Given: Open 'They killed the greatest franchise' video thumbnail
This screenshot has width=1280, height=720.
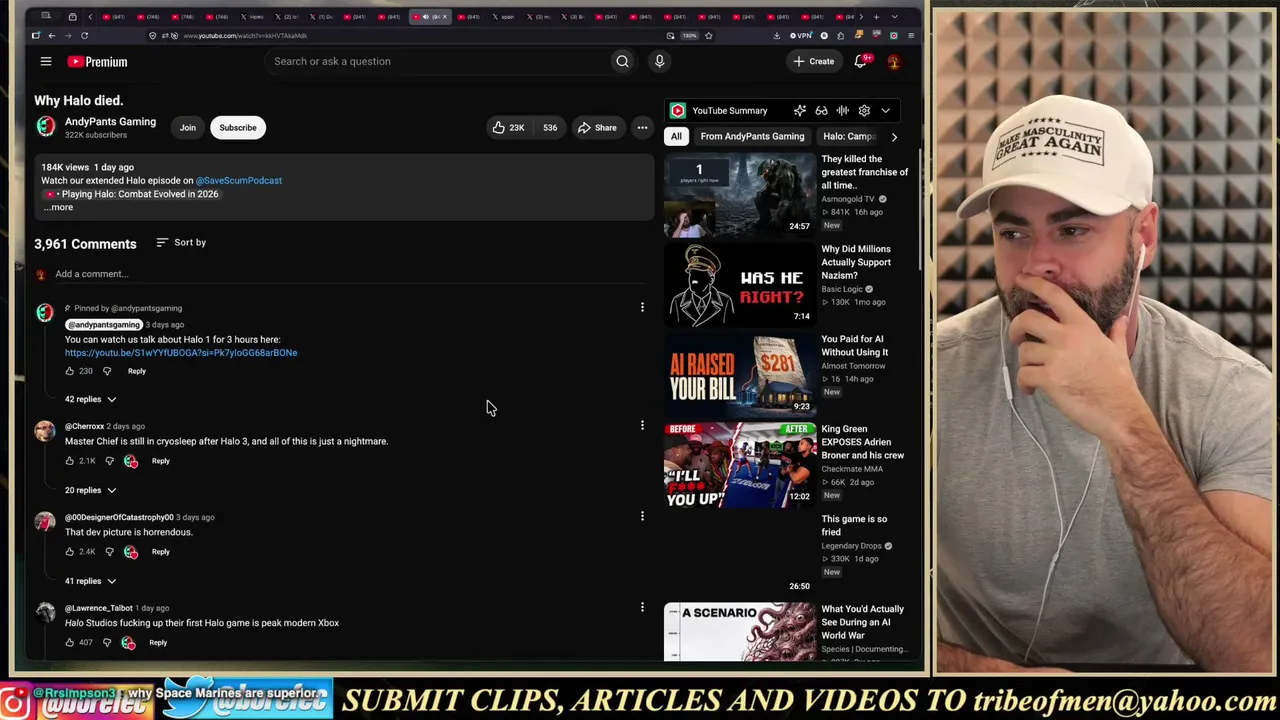Looking at the screenshot, I should [740, 195].
